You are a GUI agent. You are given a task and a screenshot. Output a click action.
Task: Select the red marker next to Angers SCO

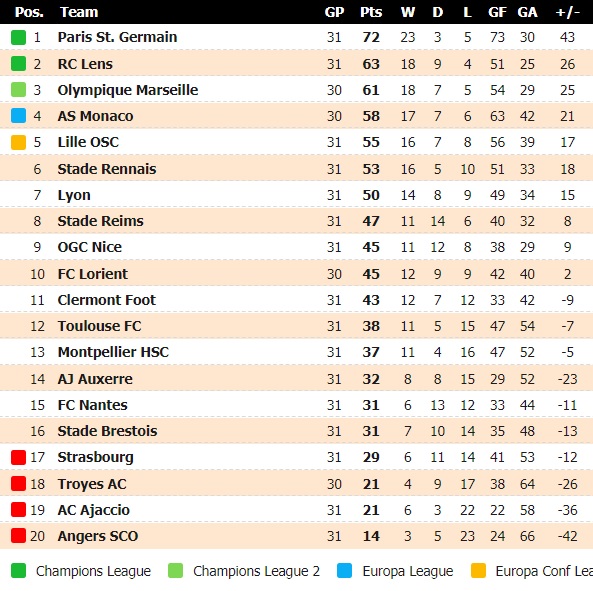(18, 536)
